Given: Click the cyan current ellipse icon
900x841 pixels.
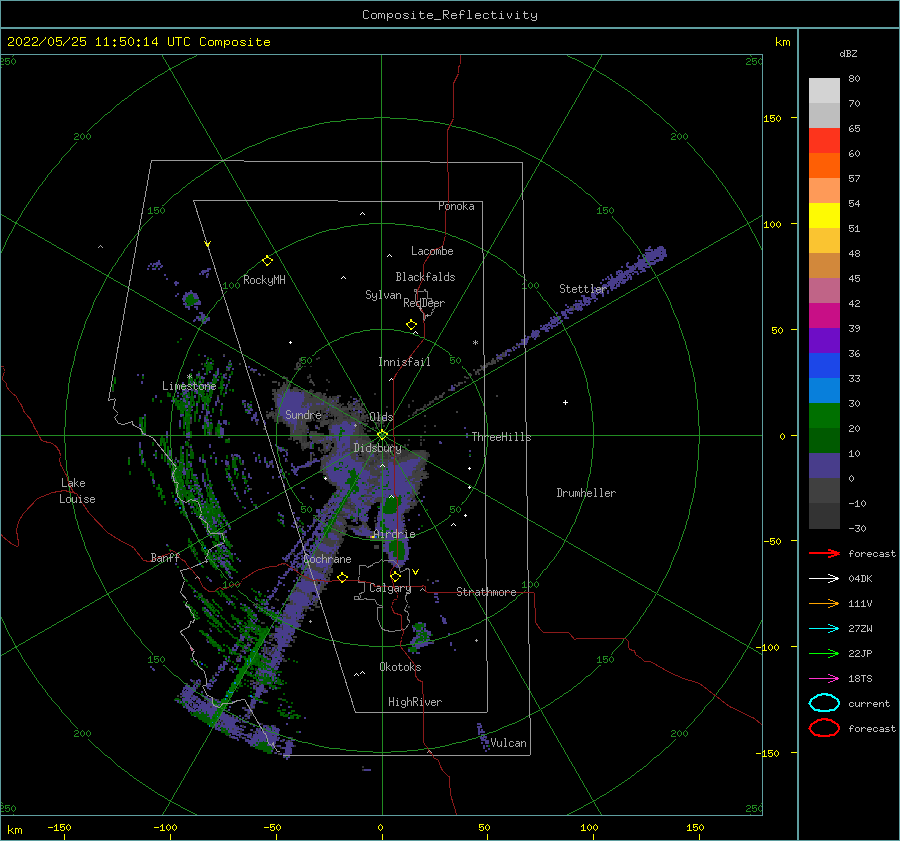Looking at the screenshot, I should pos(824,703).
